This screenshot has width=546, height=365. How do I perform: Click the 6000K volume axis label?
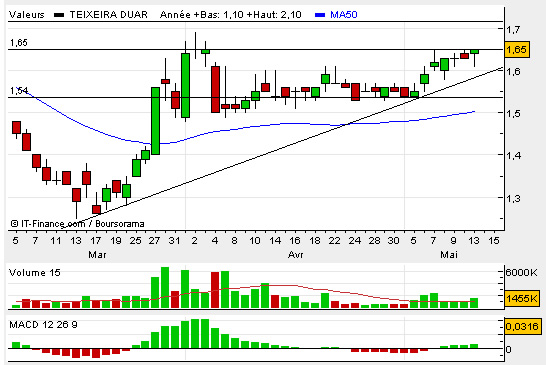coord(521,272)
